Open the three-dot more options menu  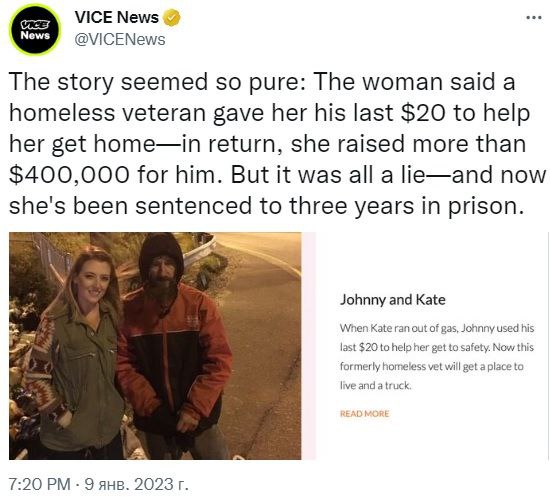coord(534,17)
